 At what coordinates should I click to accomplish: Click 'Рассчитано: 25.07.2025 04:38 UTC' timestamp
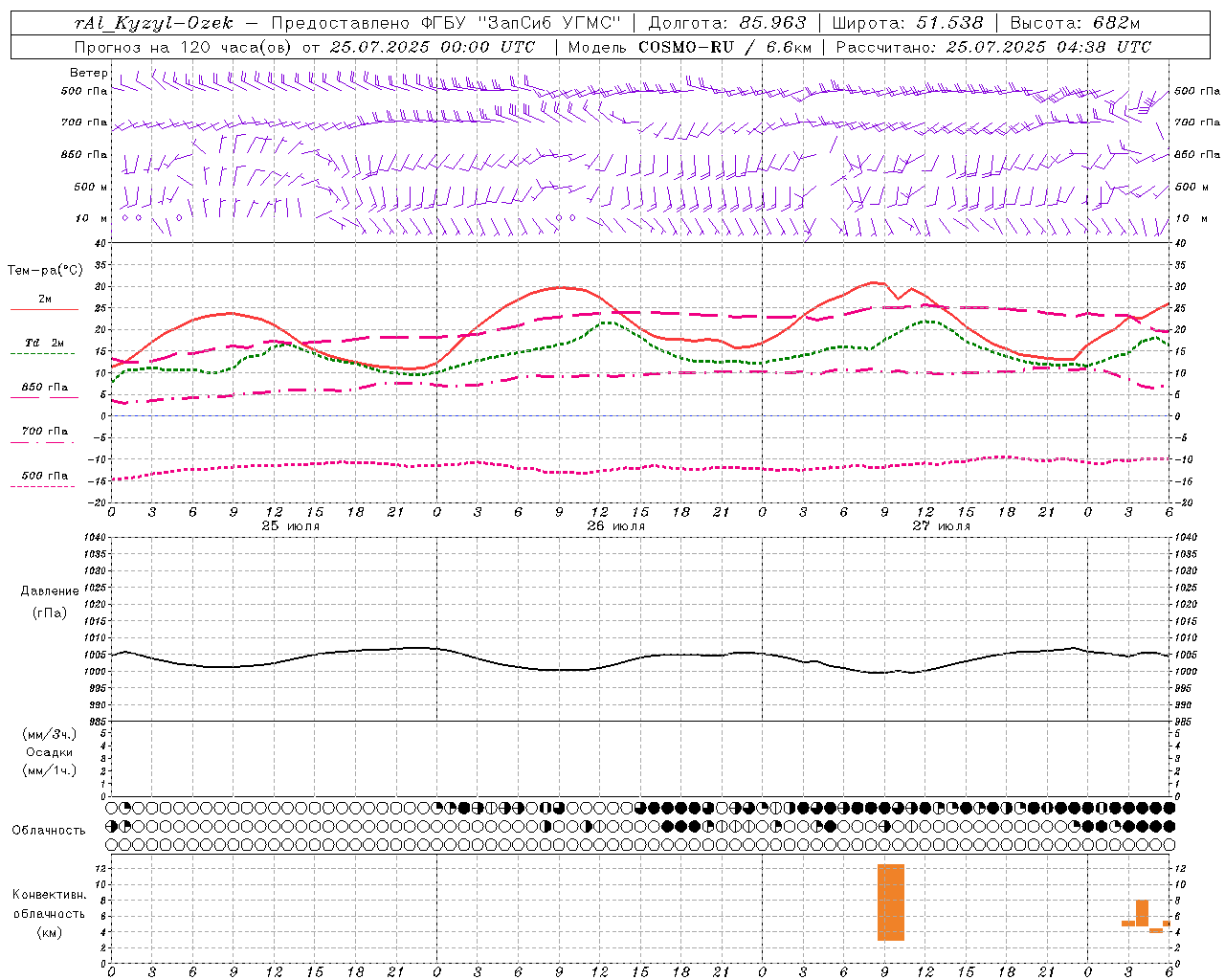pos(993,47)
